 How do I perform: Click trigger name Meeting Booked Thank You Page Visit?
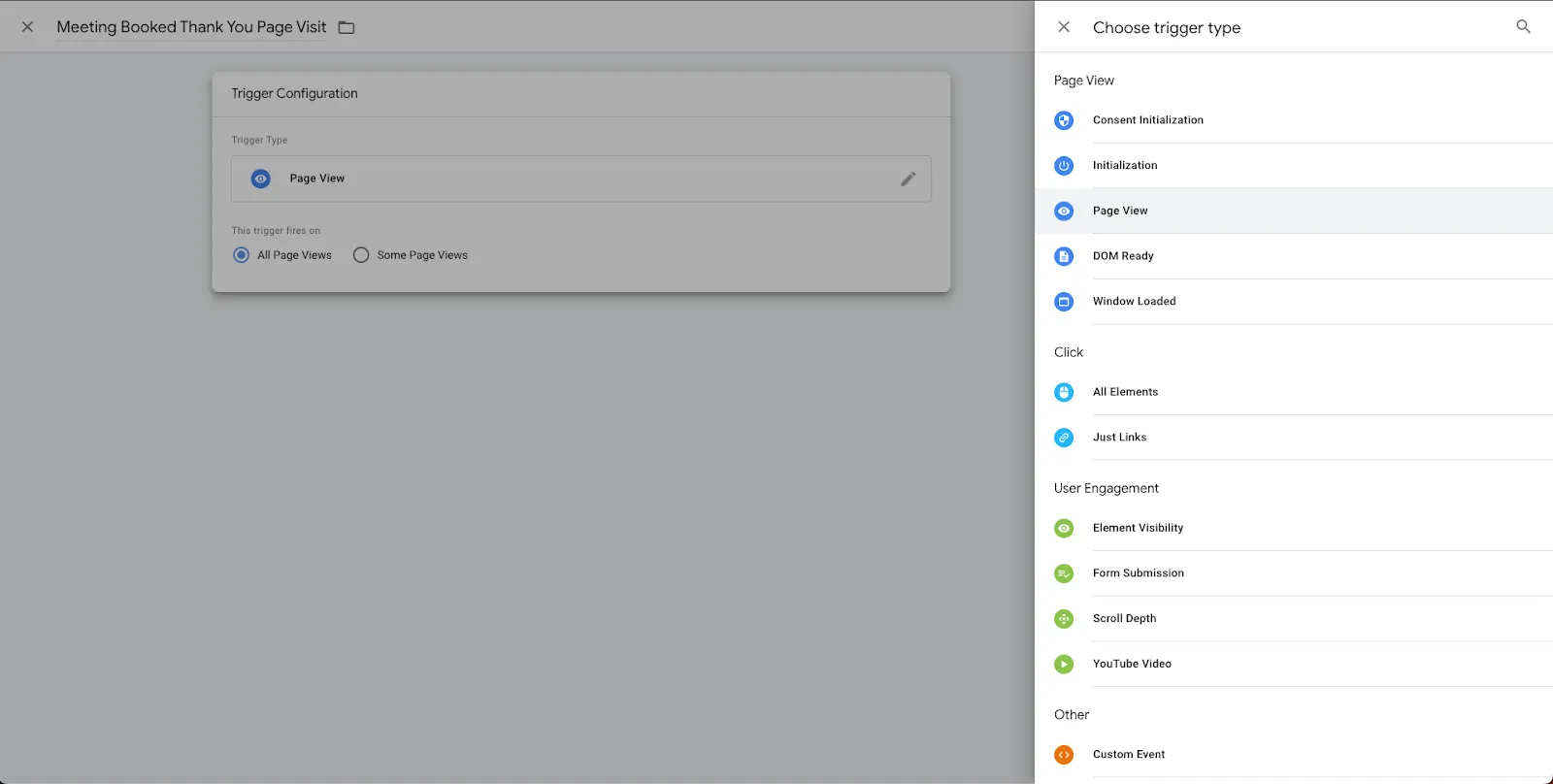click(x=191, y=27)
